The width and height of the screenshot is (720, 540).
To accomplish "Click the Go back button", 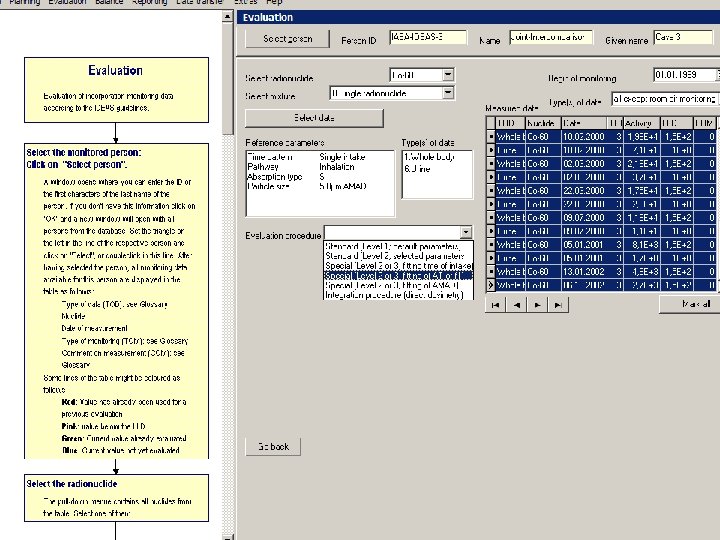I will click(273, 446).
